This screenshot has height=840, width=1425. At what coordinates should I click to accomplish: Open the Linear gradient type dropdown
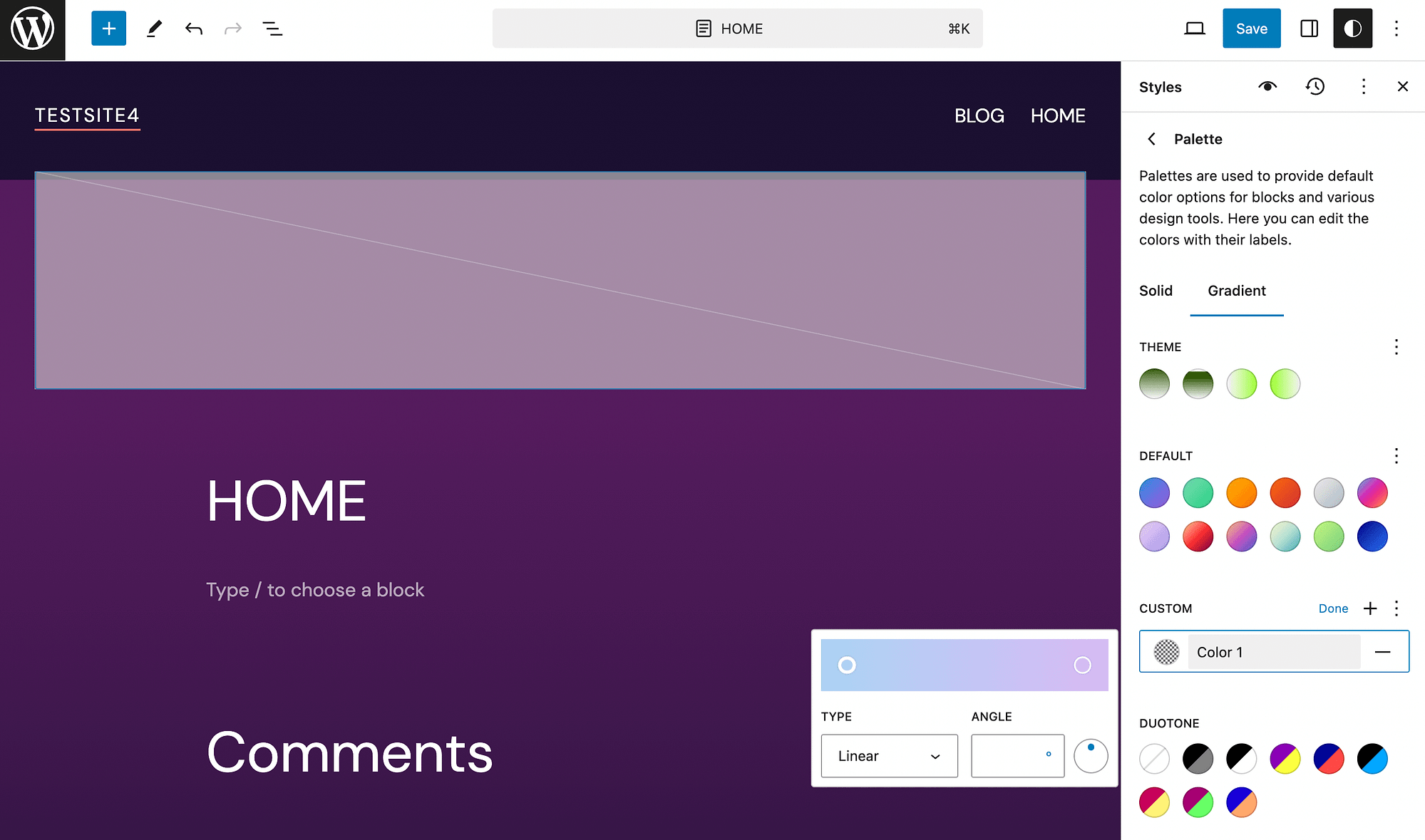click(889, 756)
